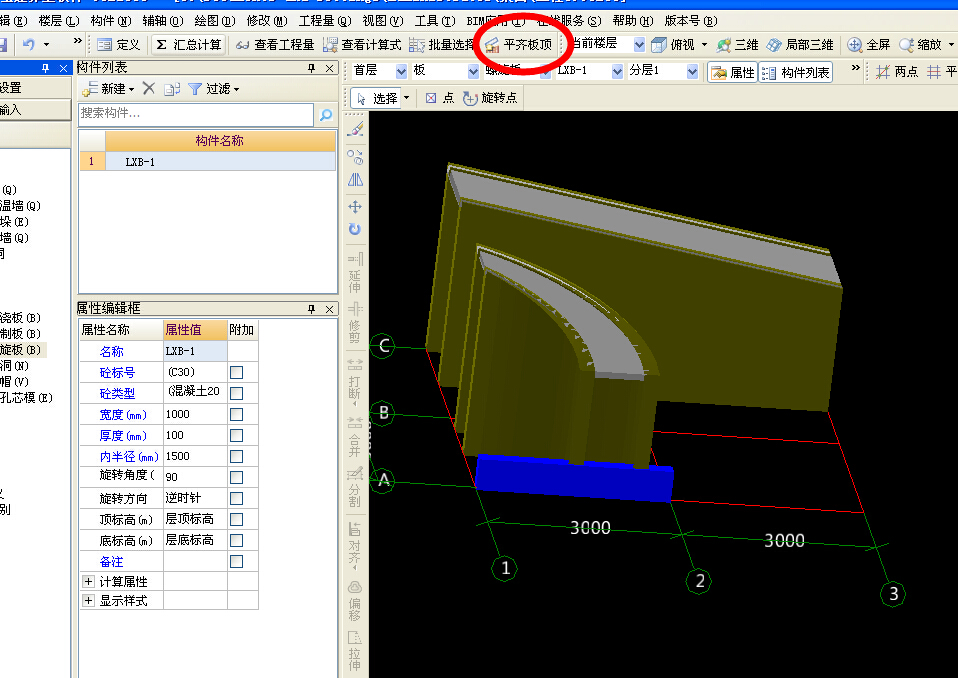Open the 构件(N) menu
Screen dimensions: 958x678
click(111, 21)
